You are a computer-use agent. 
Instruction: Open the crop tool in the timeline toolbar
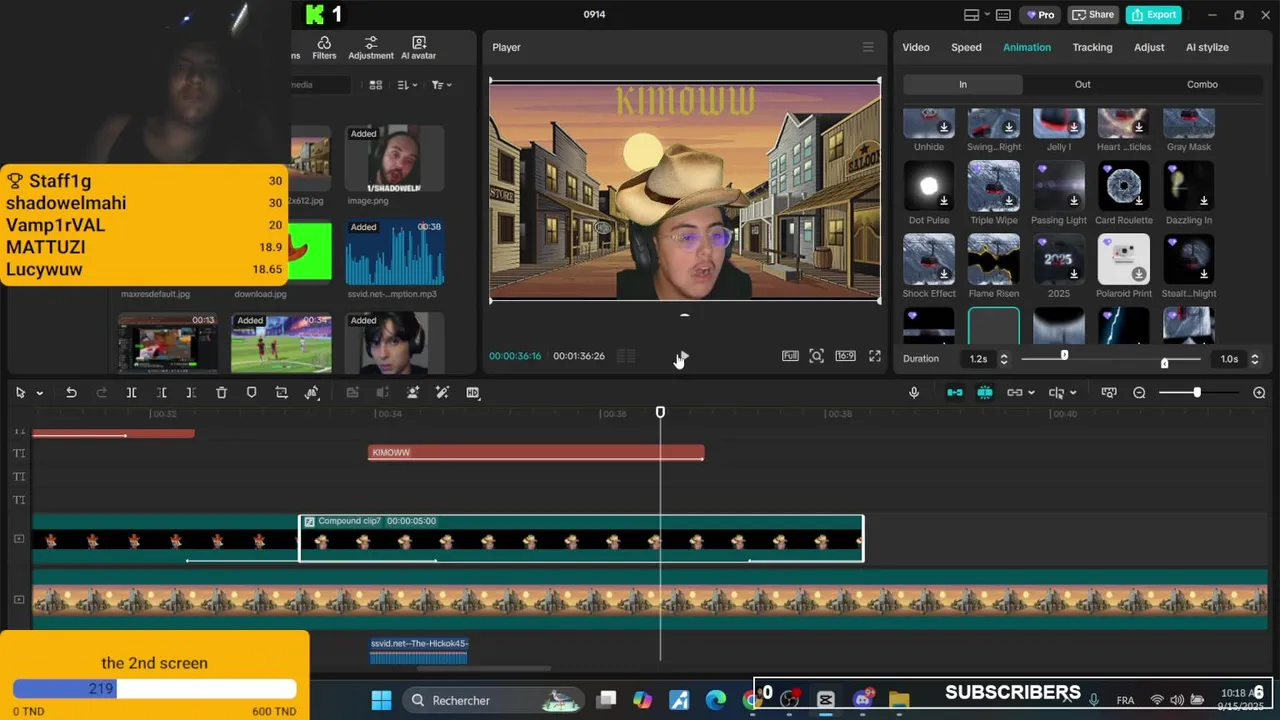[281, 393]
